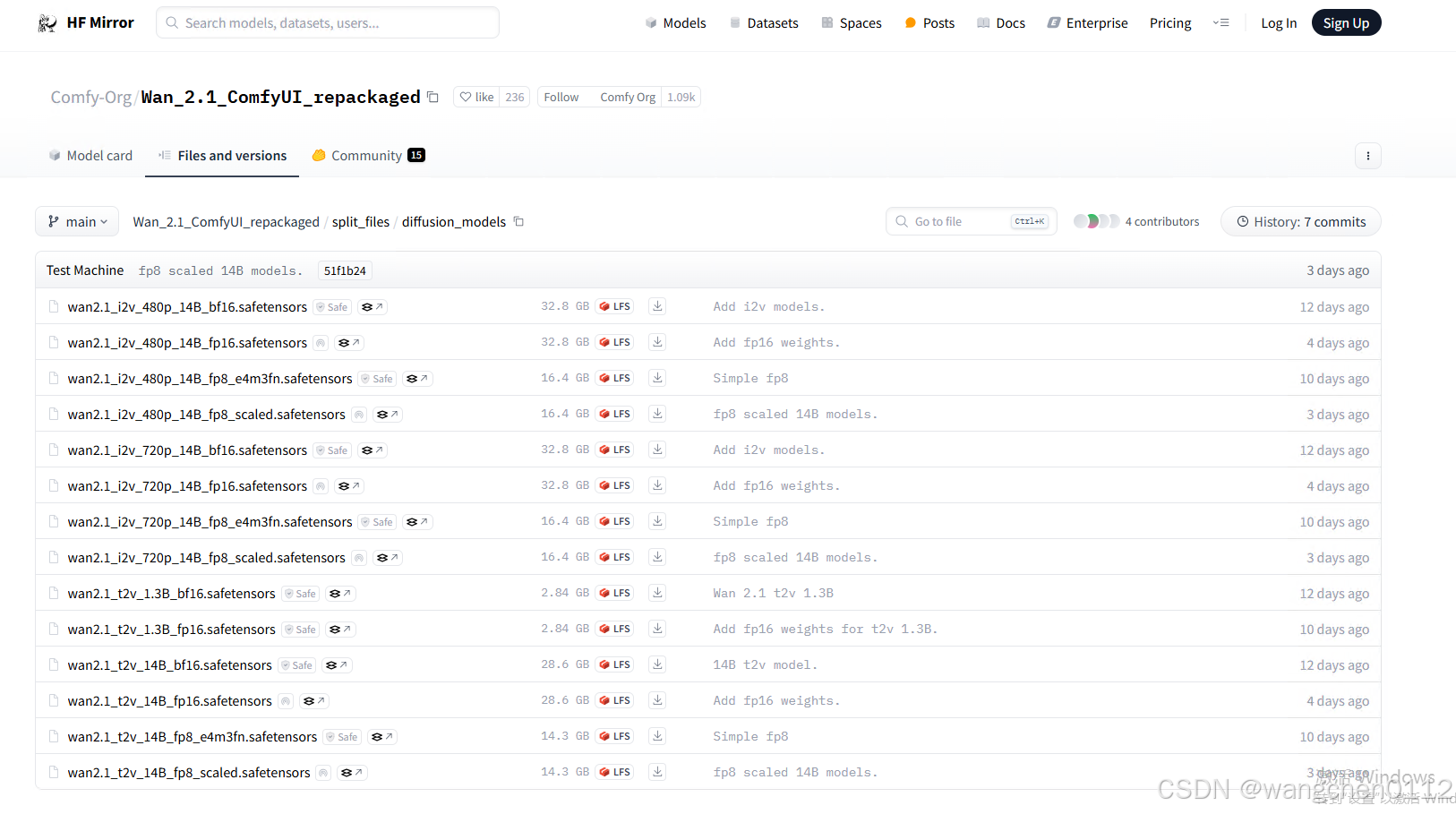Open the Comfy-Org organization link

tap(90, 97)
